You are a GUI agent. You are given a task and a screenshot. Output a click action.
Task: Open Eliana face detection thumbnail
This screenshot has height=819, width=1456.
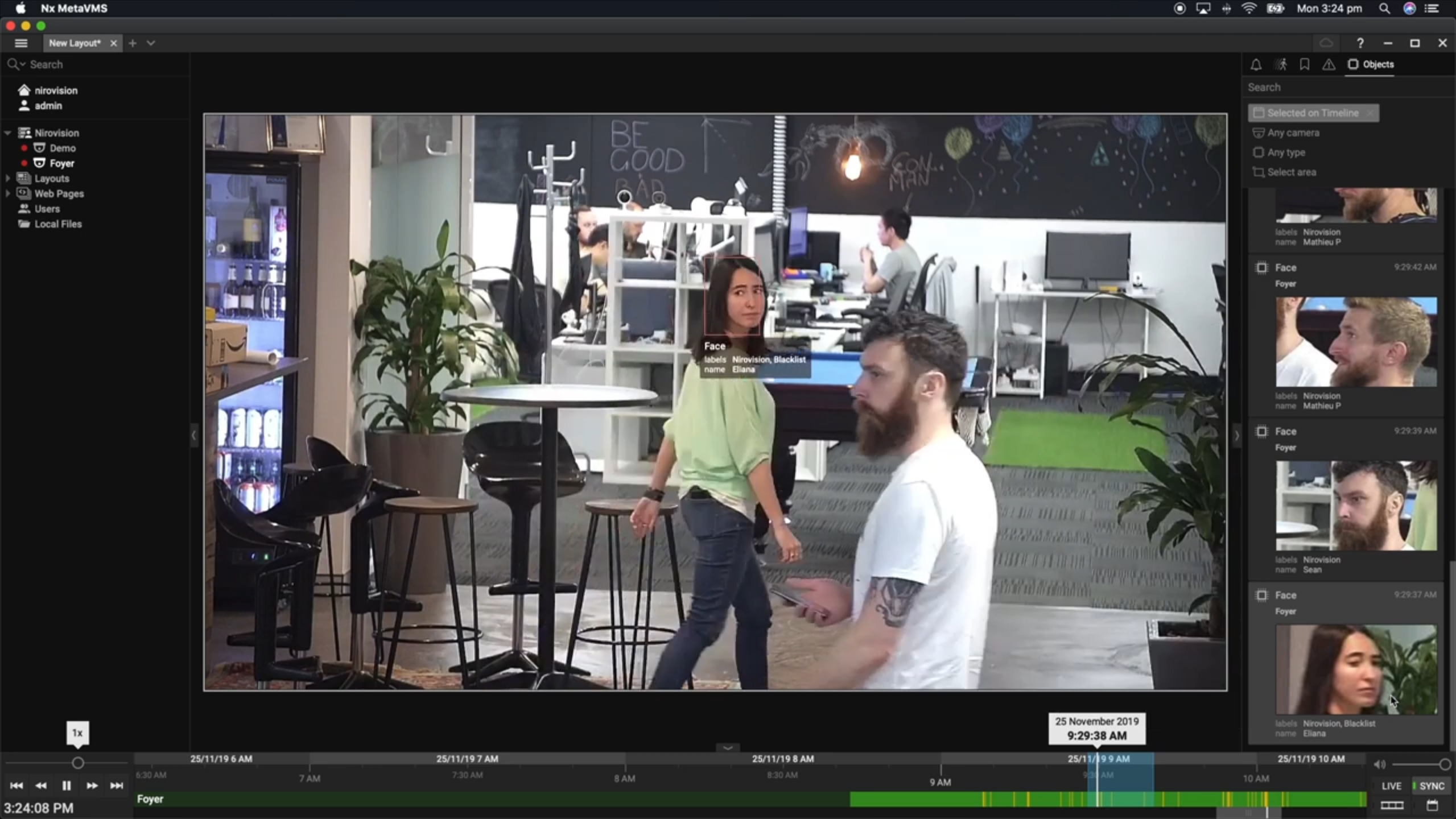pos(1355,669)
